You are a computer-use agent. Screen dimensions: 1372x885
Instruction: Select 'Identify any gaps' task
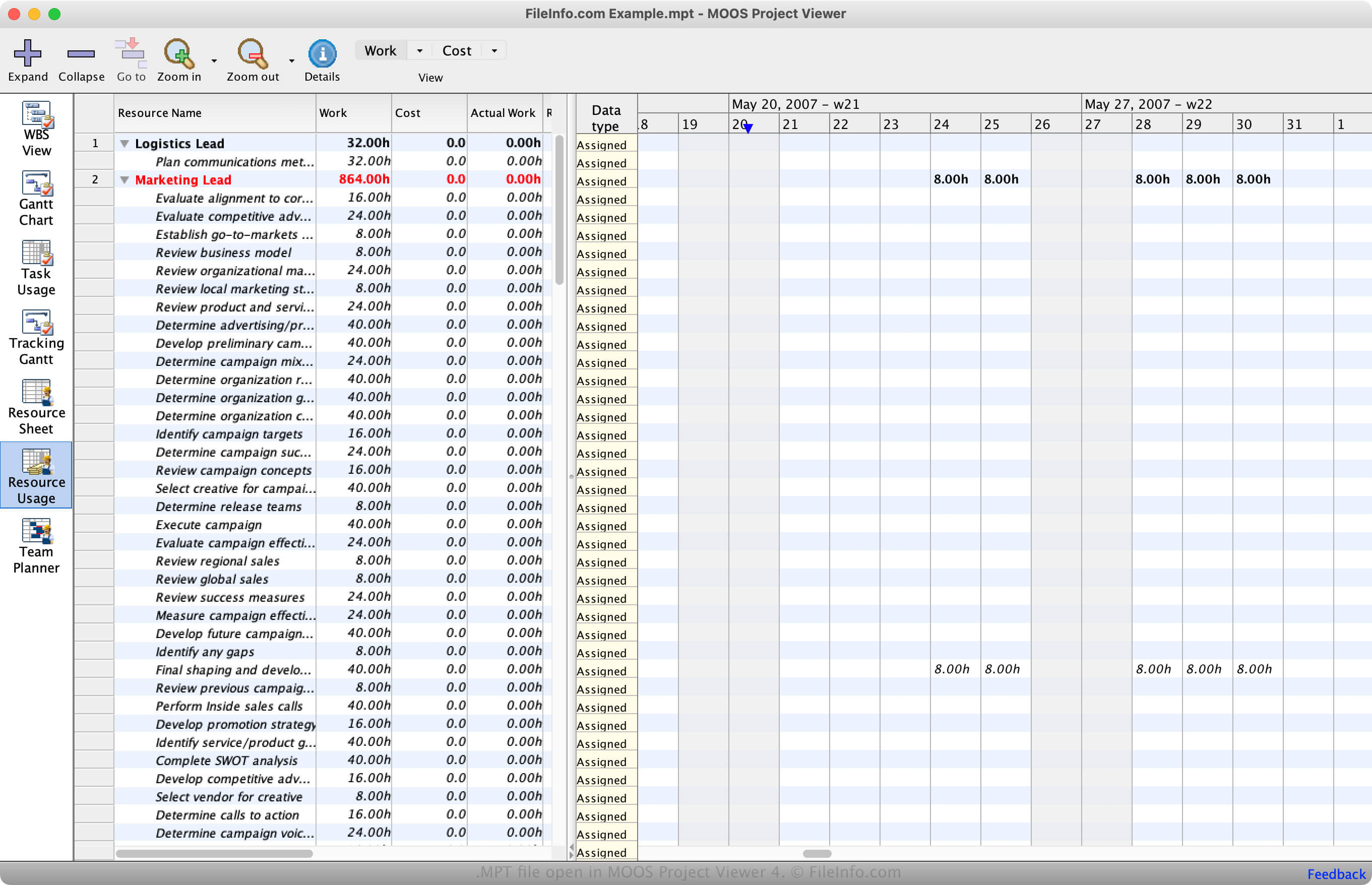pos(205,652)
